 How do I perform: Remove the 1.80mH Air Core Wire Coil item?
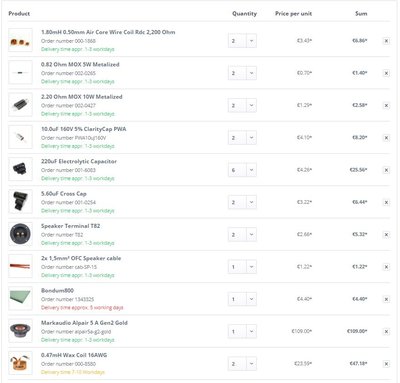(x=386, y=41)
